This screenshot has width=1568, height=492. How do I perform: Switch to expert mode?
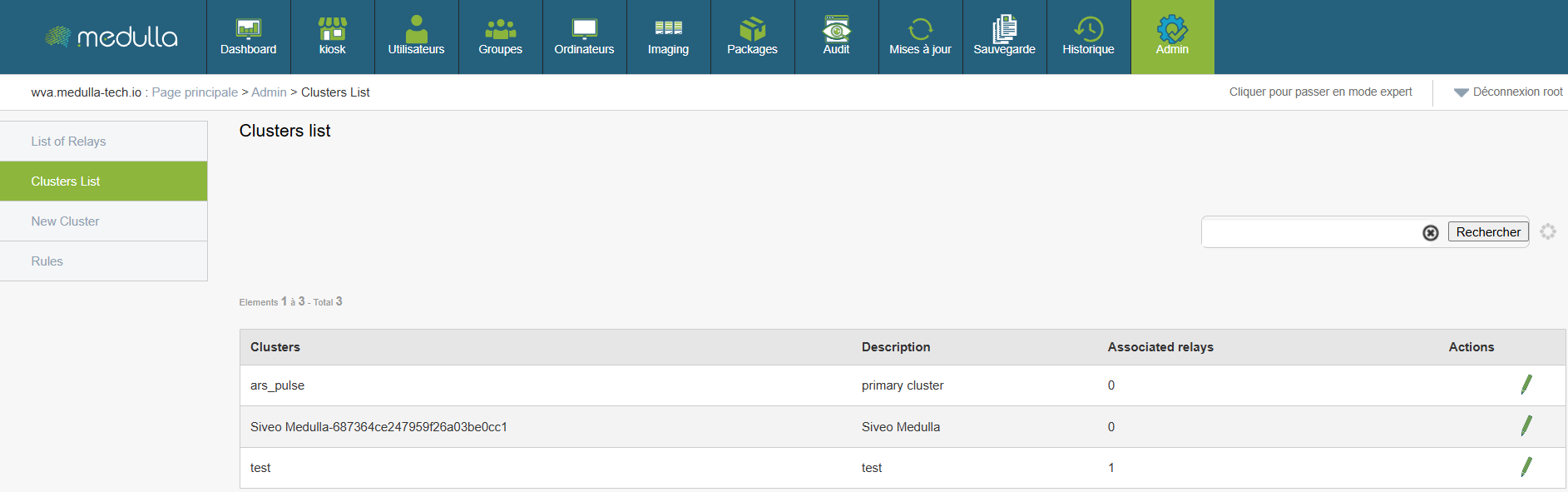[x=1320, y=92]
